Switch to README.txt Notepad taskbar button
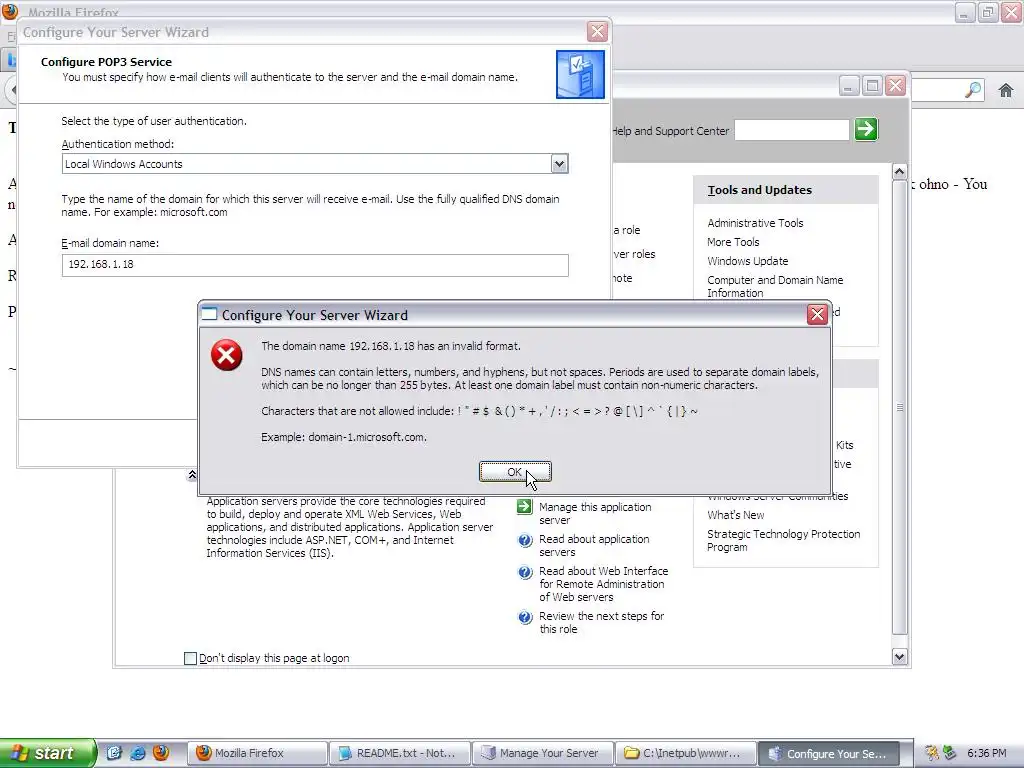The image size is (1024, 768). coord(399,753)
